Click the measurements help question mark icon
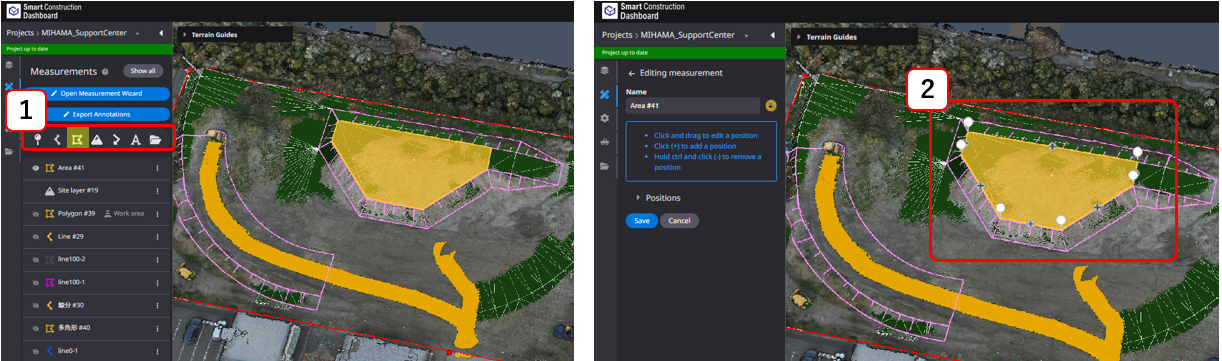Image resolution: width=1222 pixels, height=361 pixels. tap(105, 72)
